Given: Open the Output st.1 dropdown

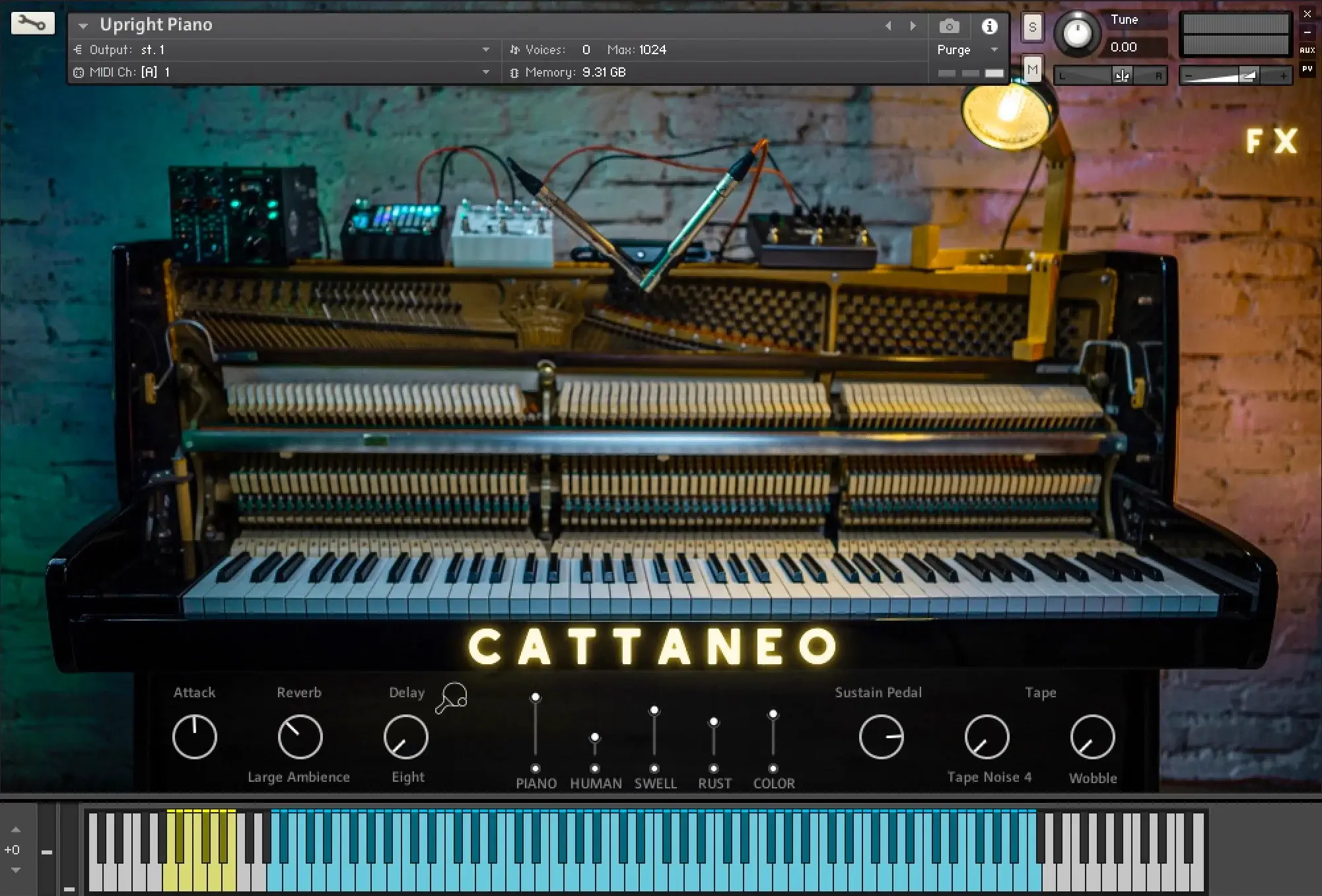Looking at the screenshot, I should click(x=486, y=50).
